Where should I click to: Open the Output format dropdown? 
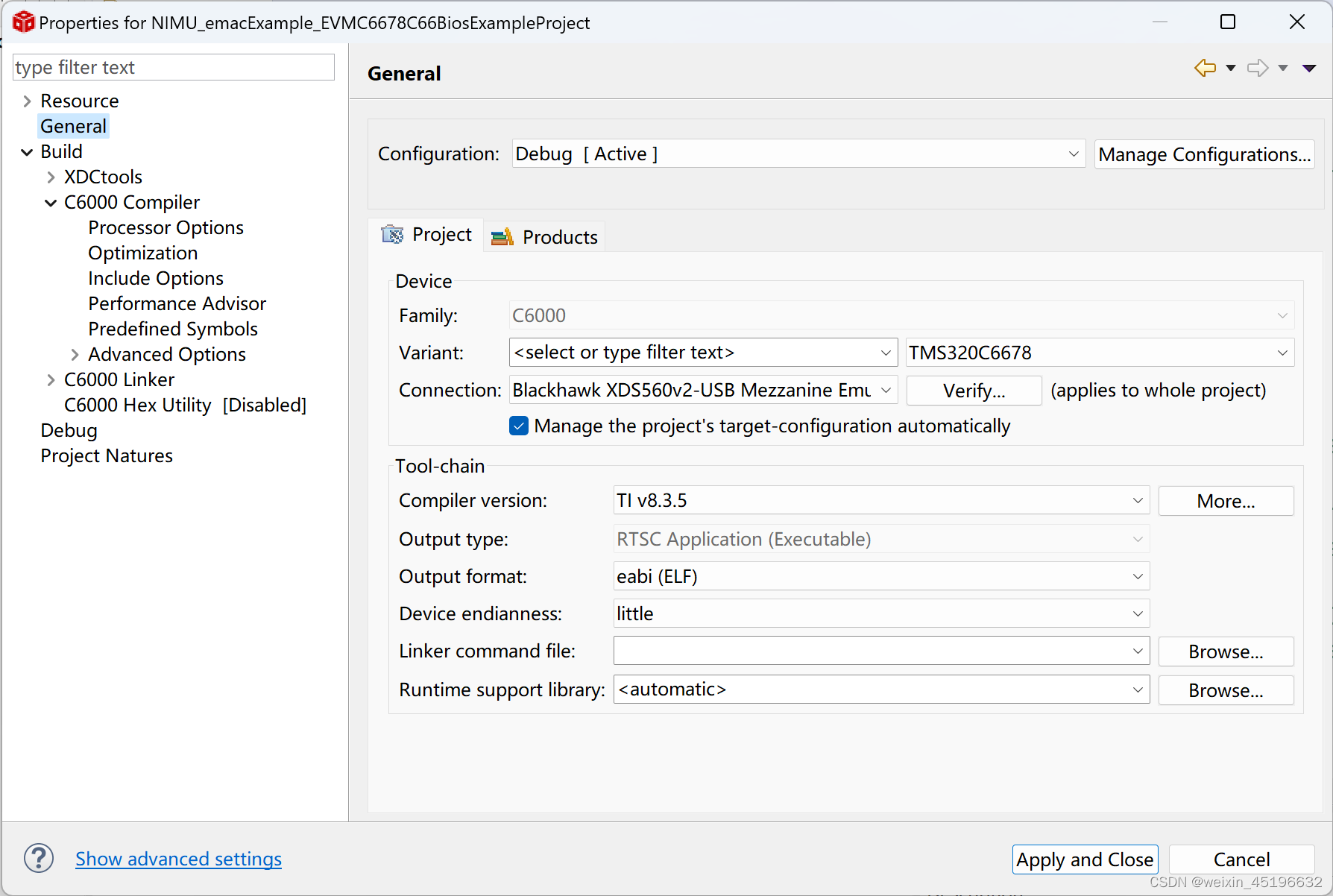881,576
